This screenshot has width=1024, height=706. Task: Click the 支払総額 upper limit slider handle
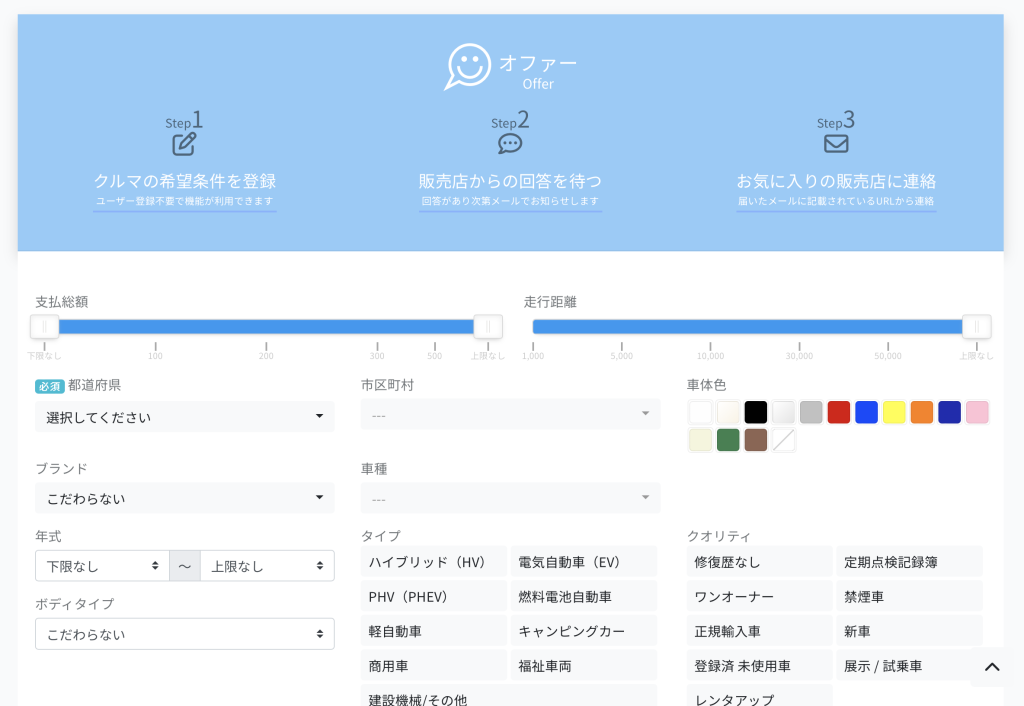click(488, 327)
